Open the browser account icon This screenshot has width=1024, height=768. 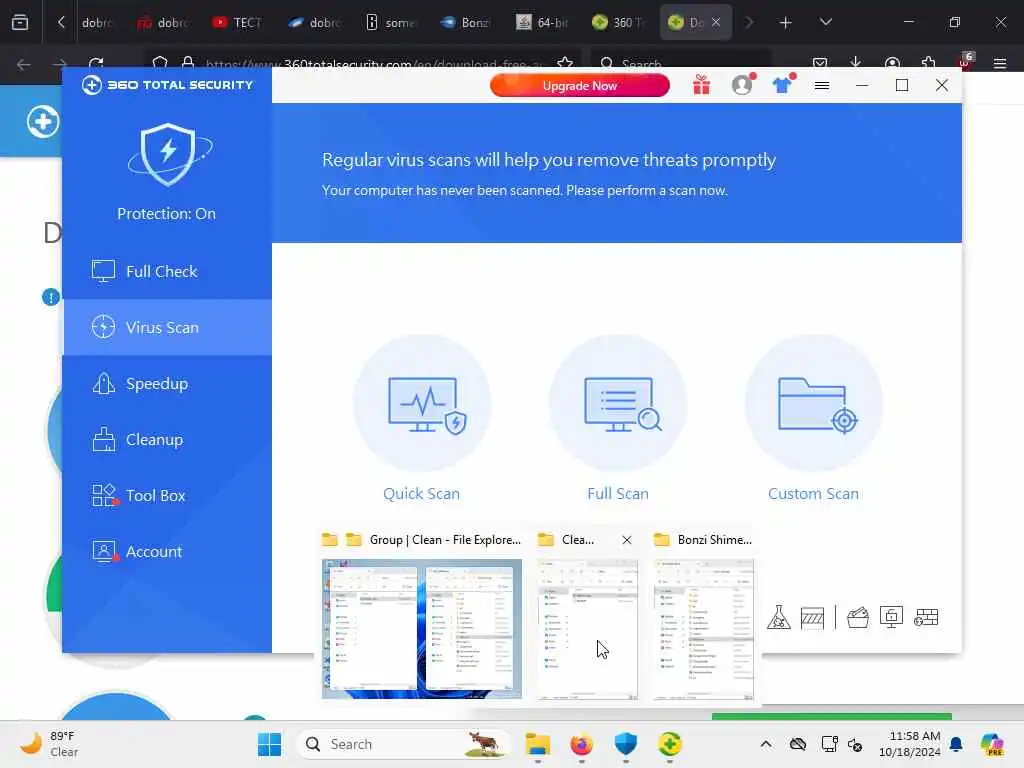tap(892, 63)
